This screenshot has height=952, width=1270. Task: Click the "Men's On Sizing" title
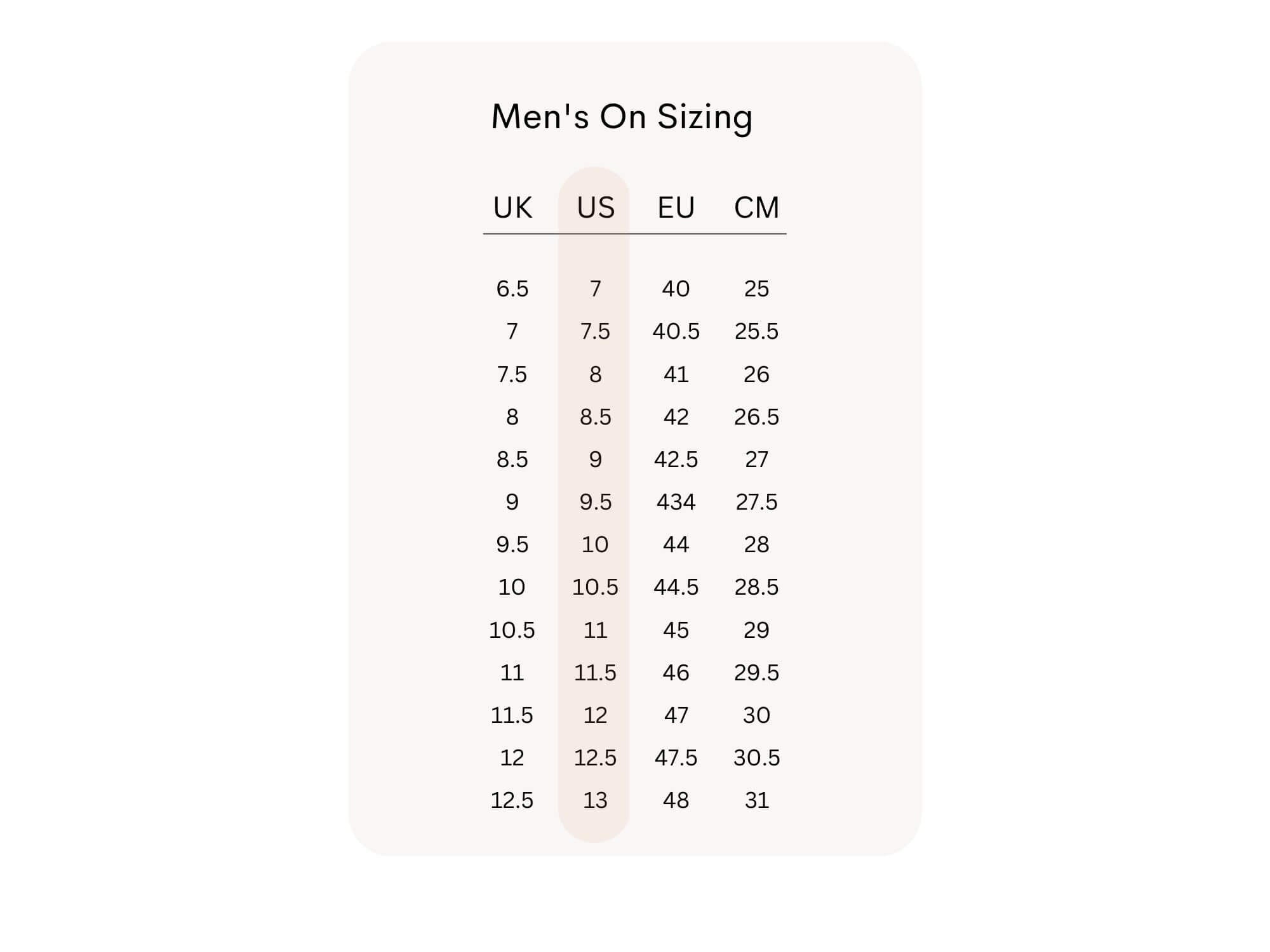(x=622, y=117)
